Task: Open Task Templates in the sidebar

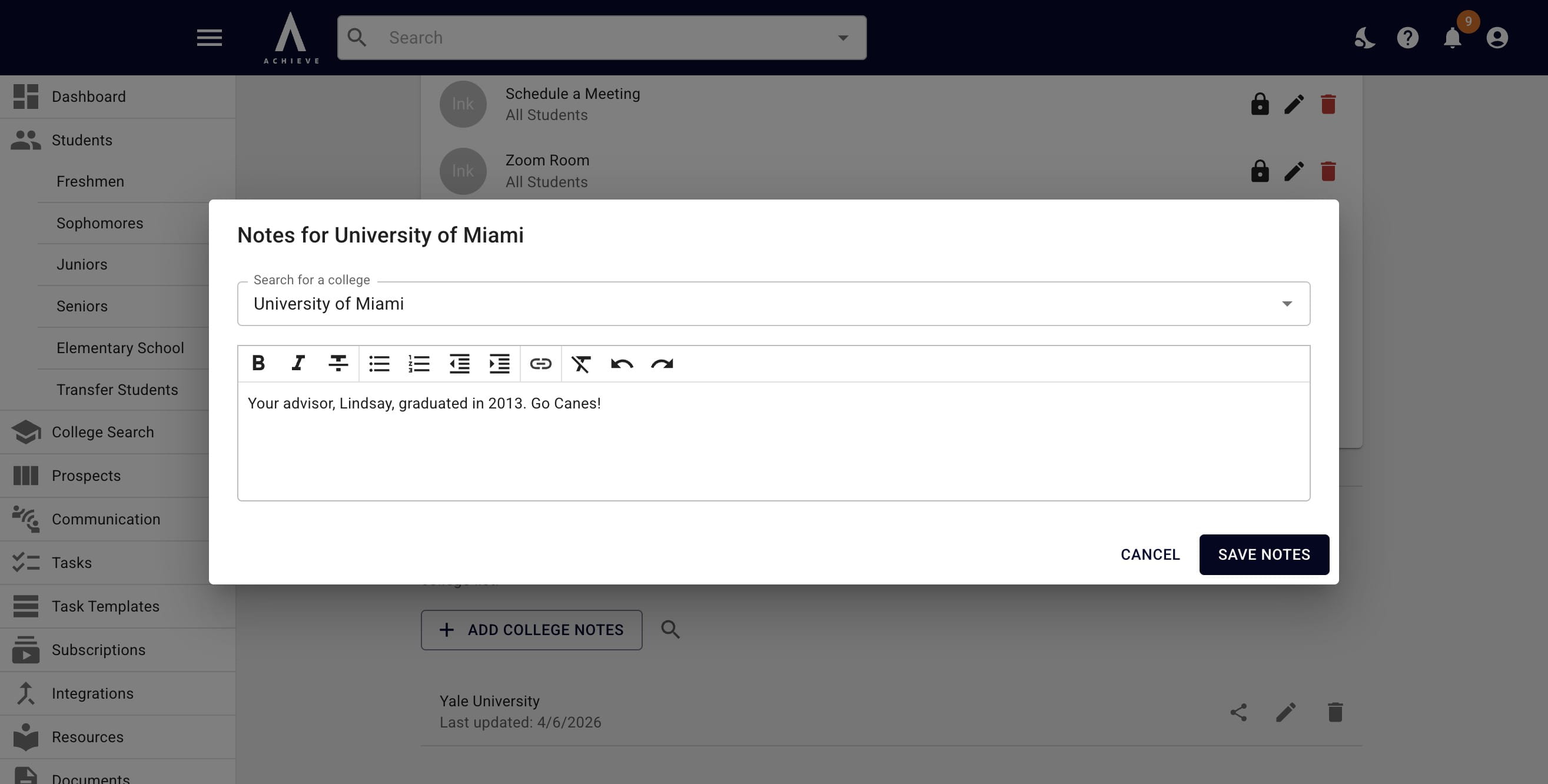Action: (x=118, y=606)
